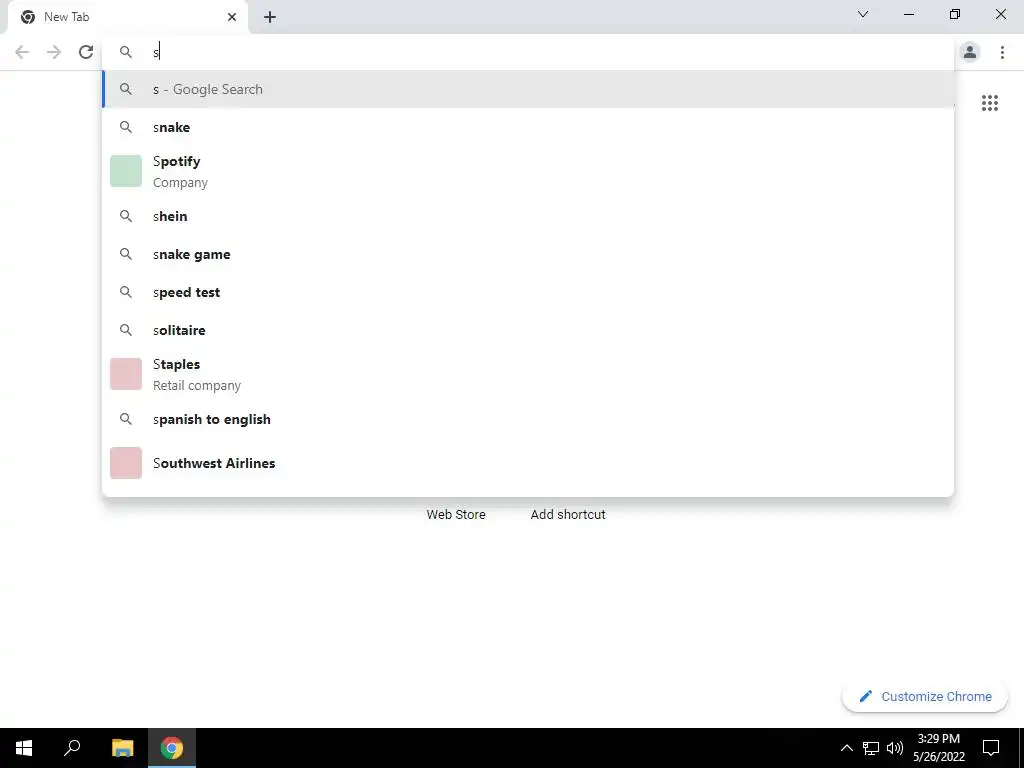
Task: Close the New Tab tab
Action: click(x=232, y=17)
